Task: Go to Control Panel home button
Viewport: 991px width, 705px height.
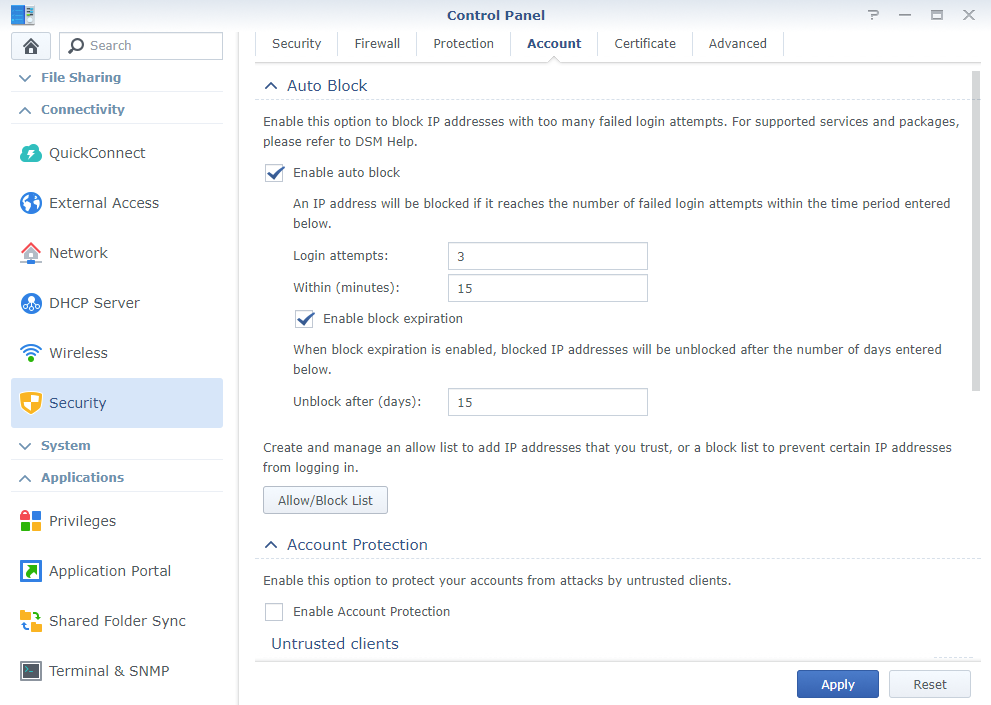Action: click(x=31, y=46)
